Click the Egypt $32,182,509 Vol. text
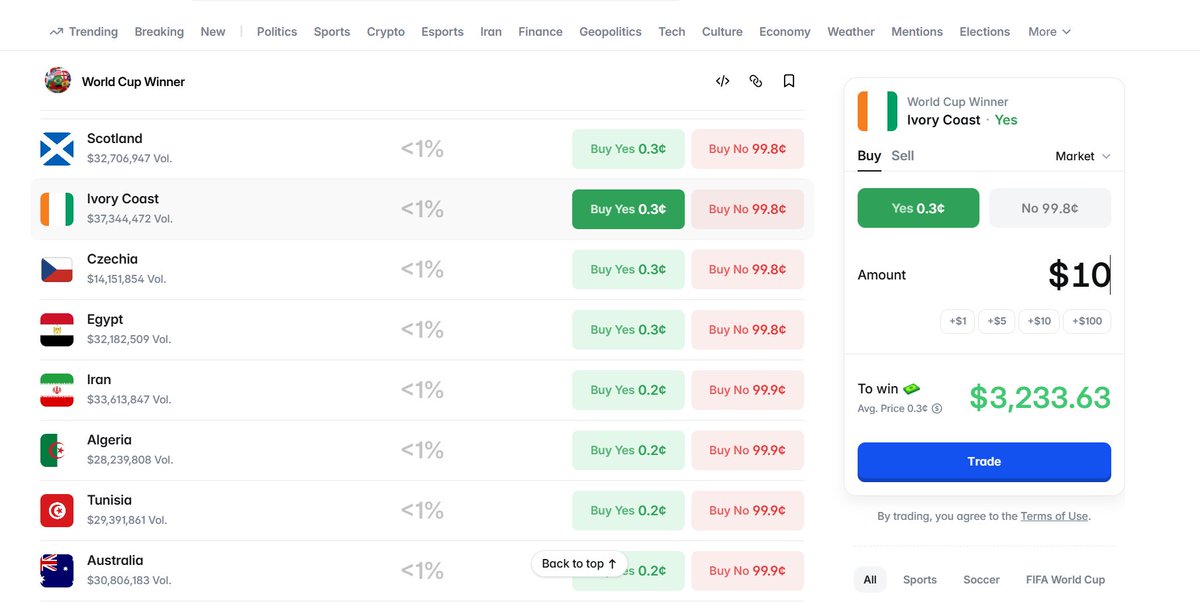 (129, 339)
